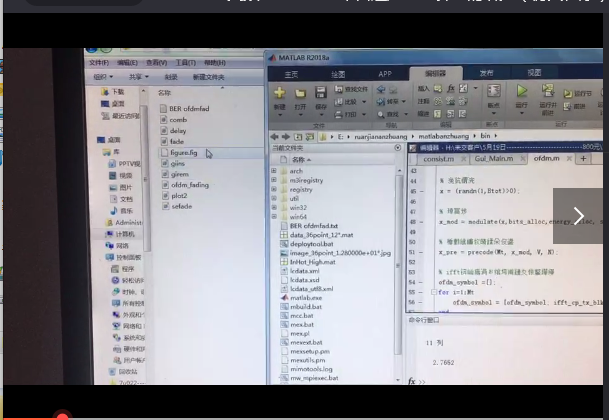Open the Print dropdown arrow
Screen dimensions: 609x420
pos(364,114)
